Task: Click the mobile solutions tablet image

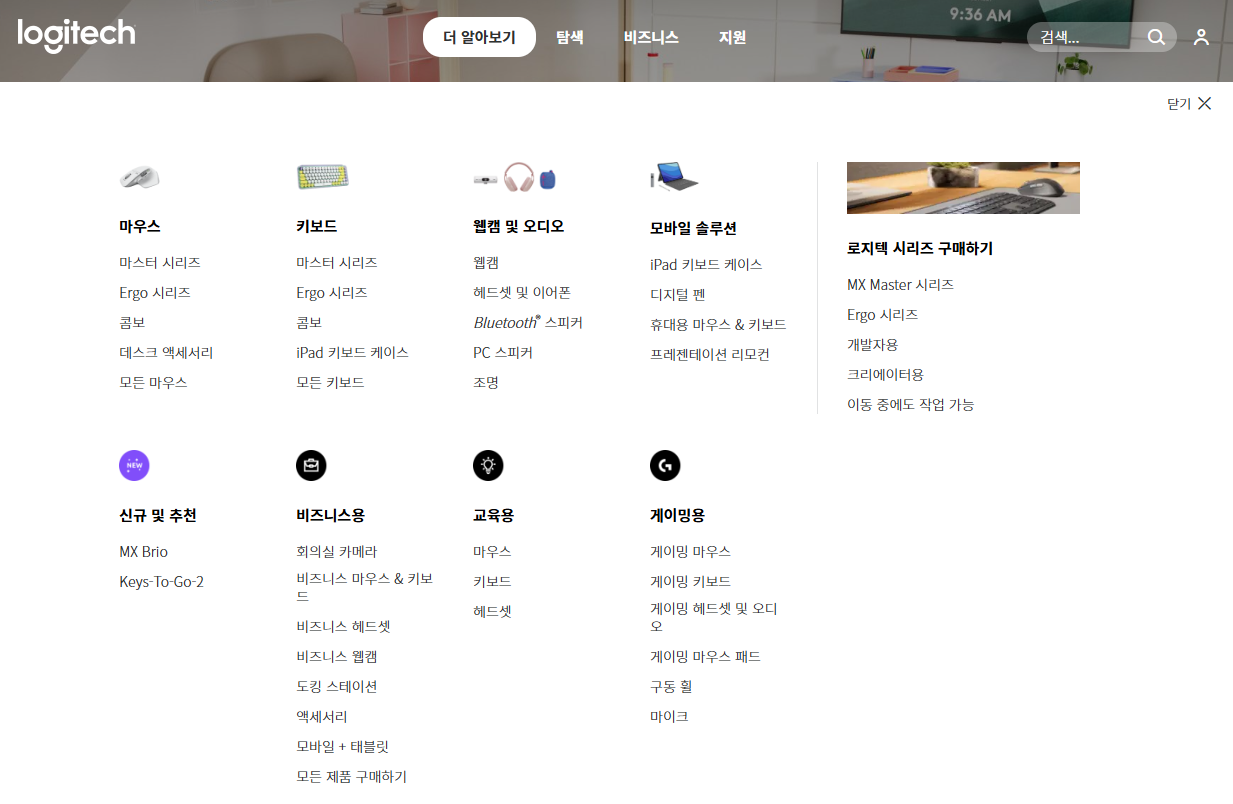Action: click(x=674, y=177)
